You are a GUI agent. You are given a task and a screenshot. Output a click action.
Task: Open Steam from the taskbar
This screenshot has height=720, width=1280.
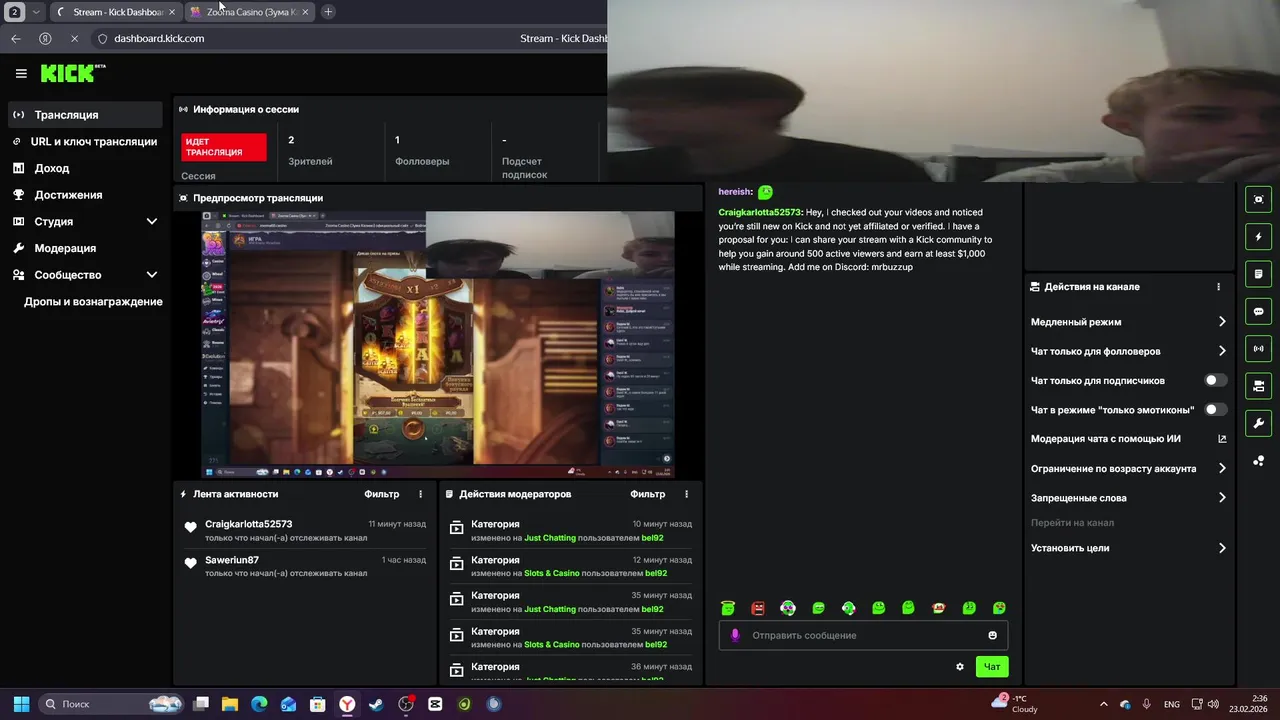coord(376,704)
